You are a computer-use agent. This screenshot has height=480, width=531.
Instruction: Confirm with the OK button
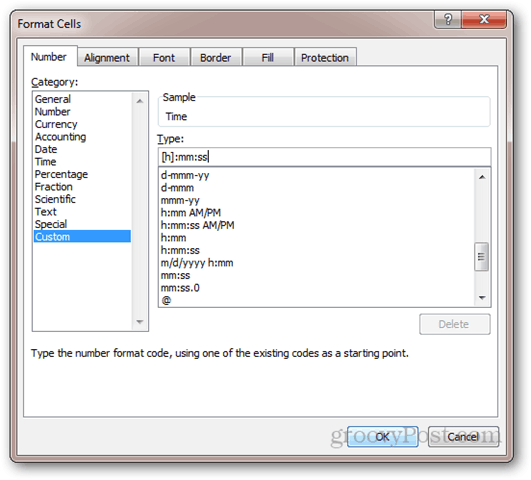(382, 437)
